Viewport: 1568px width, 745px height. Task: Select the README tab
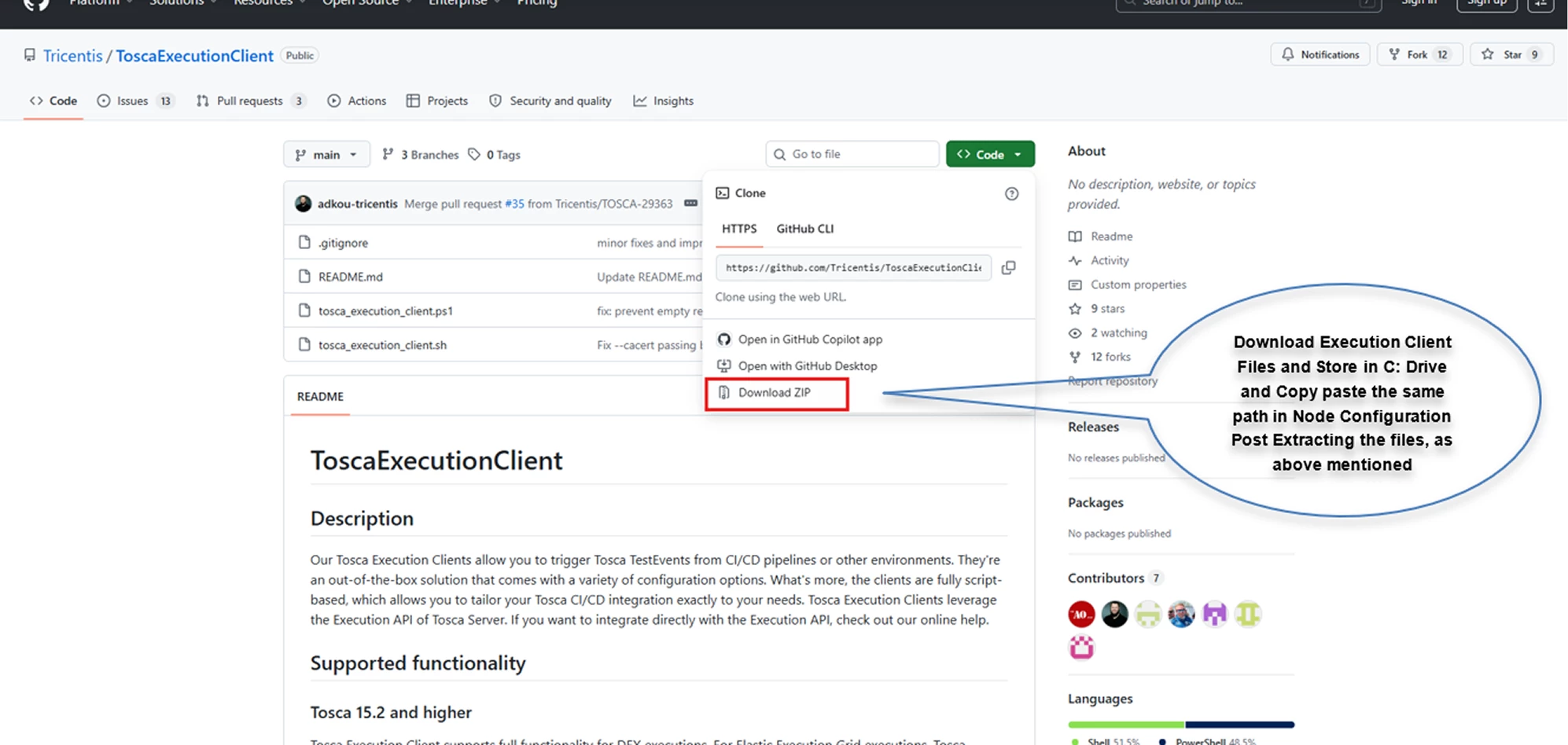[x=320, y=397]
